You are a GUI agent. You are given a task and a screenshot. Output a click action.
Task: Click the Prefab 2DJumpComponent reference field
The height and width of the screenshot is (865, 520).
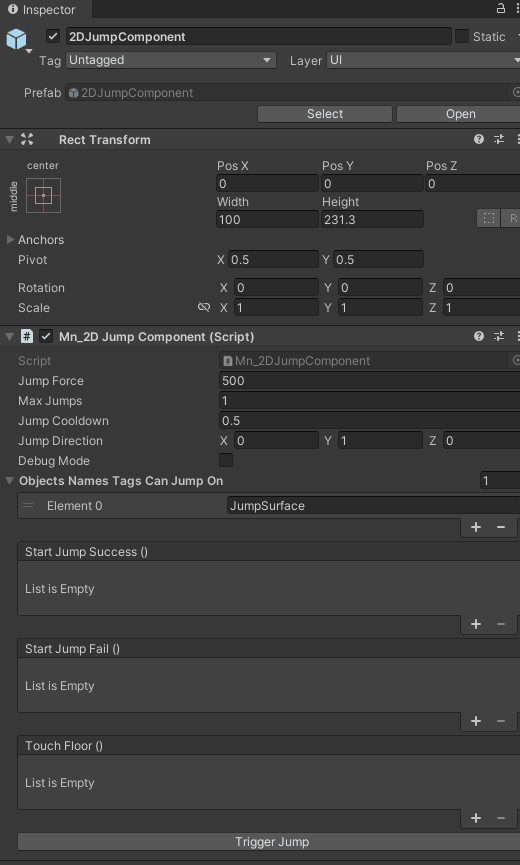[292, 93]
